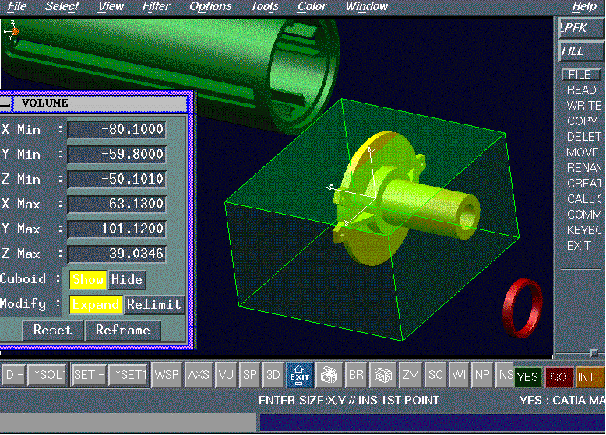Click the Reframe button
Image resolution: width=606 pixels, height=435 pixels.
[122, 330]
